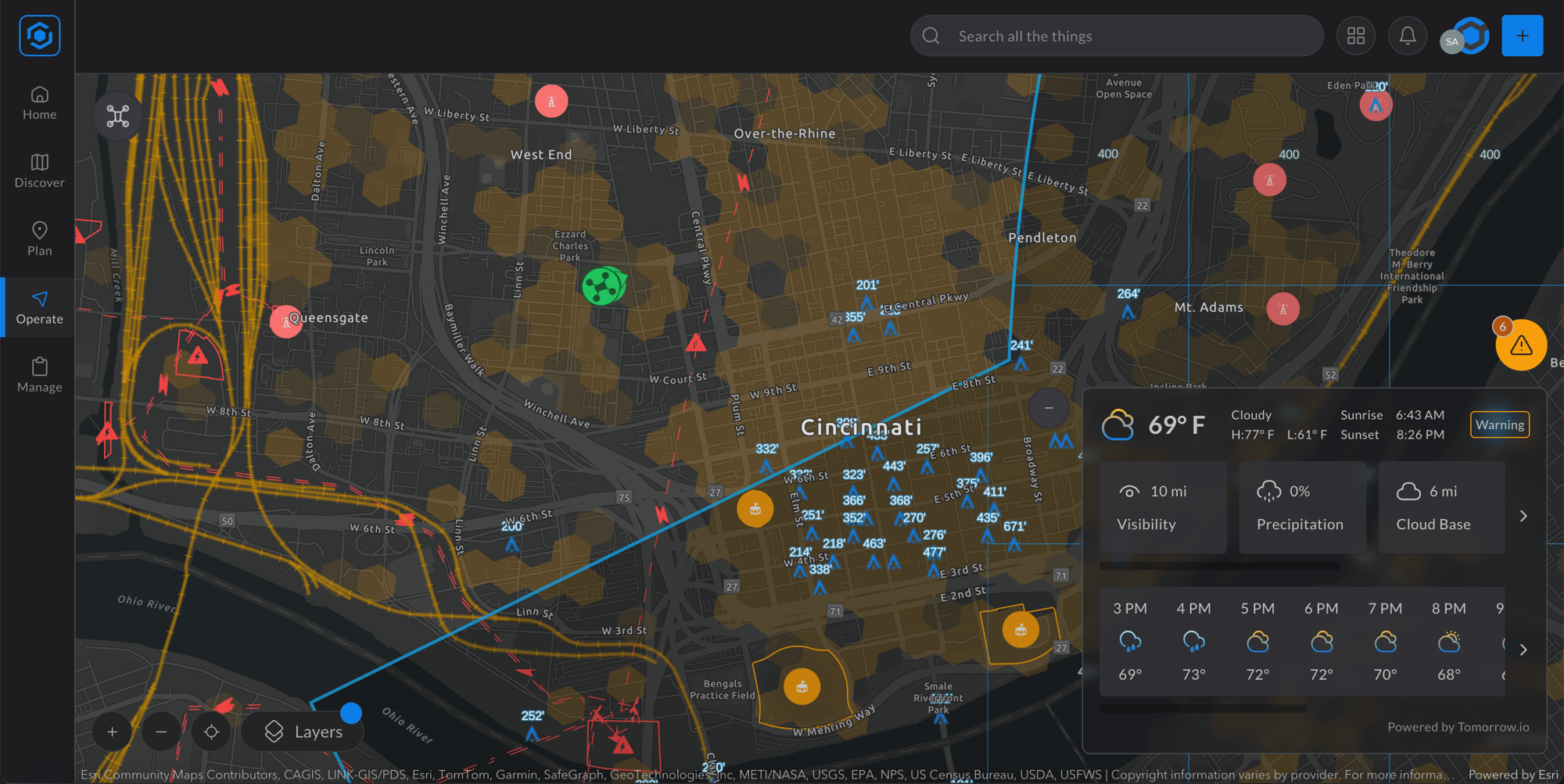
Task: Open the apps grid menu
Action: 1355,36
